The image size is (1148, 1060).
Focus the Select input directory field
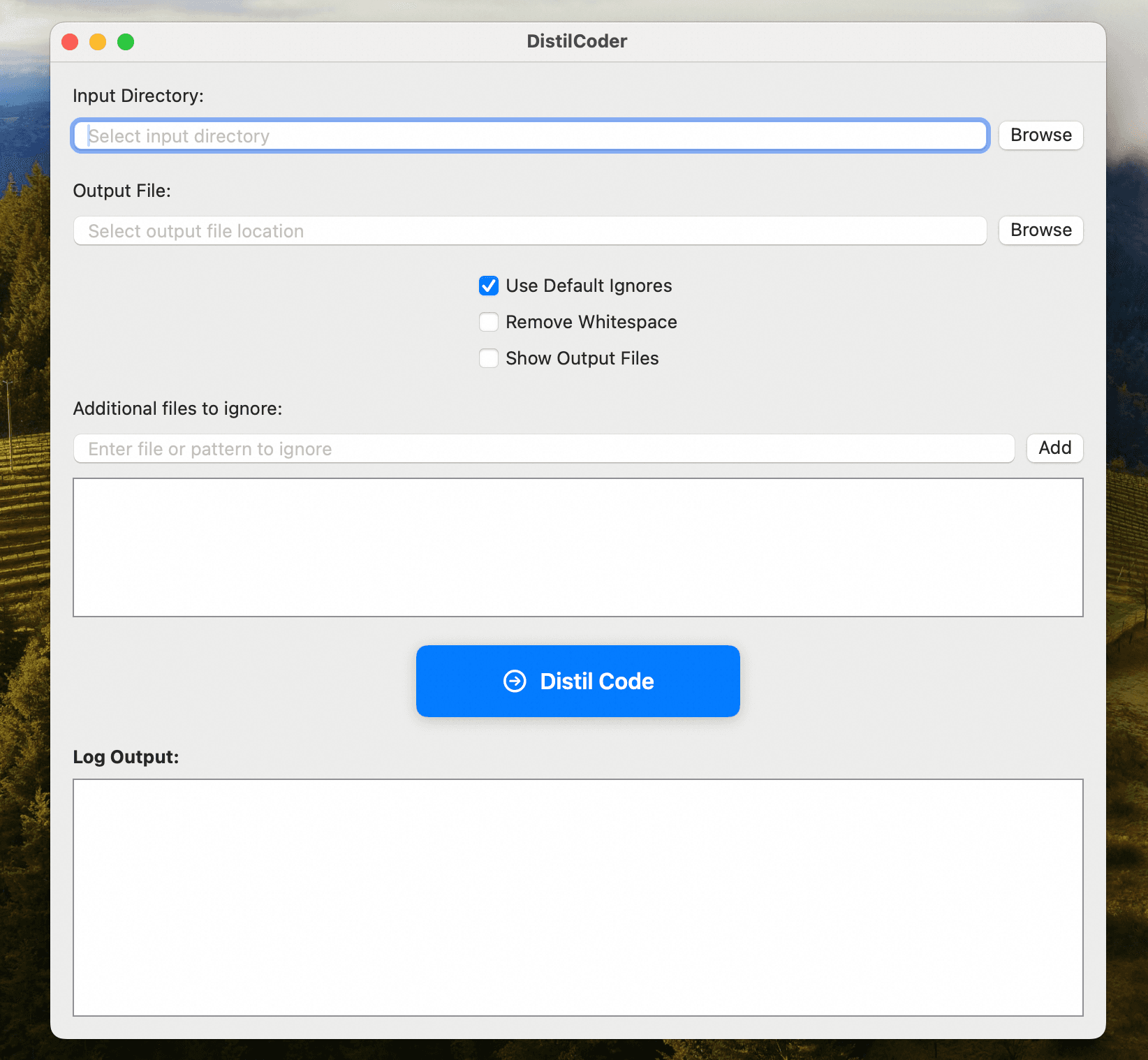(x=529, y=135)
